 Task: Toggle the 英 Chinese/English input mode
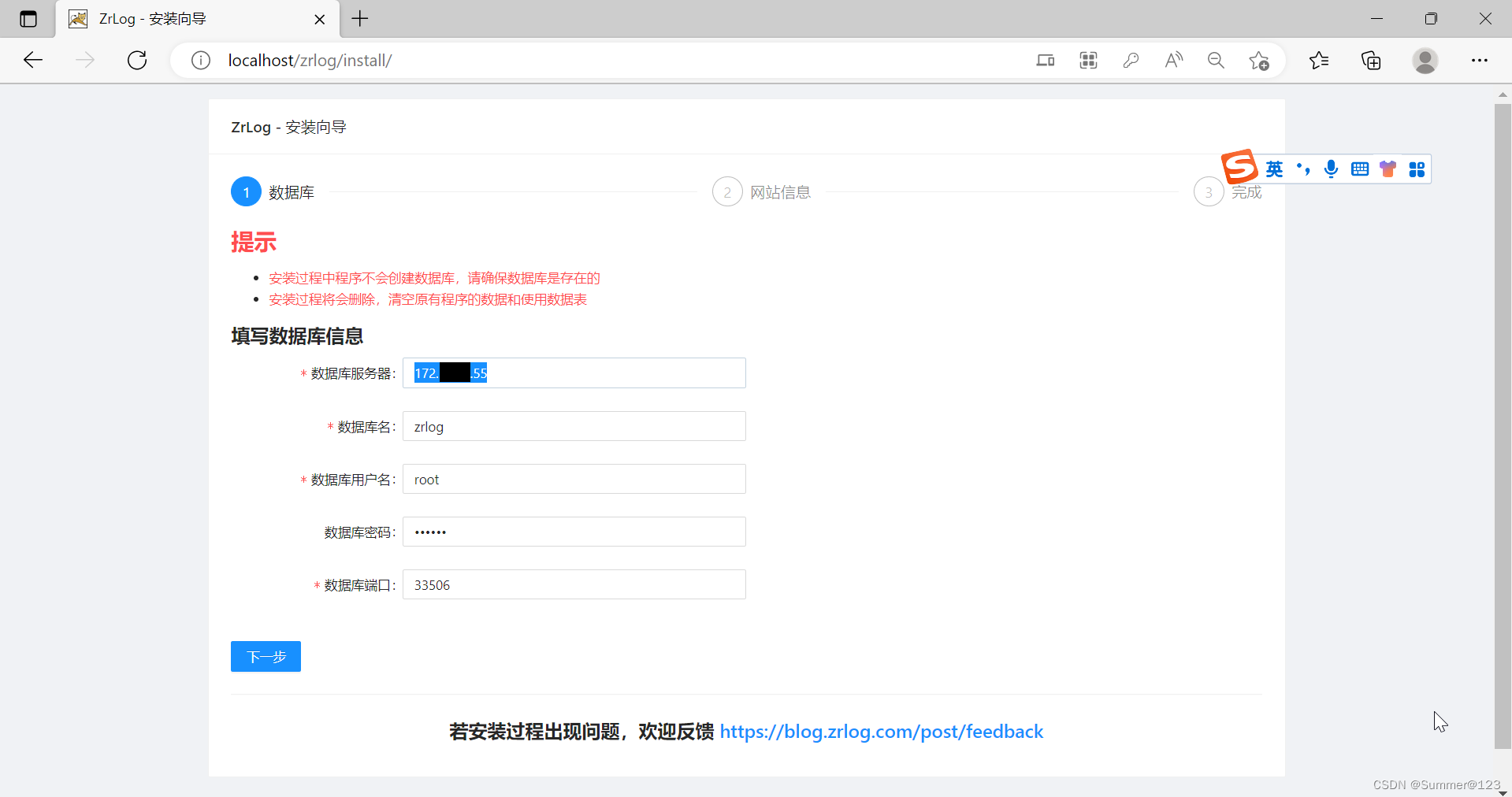[1274, 169]
